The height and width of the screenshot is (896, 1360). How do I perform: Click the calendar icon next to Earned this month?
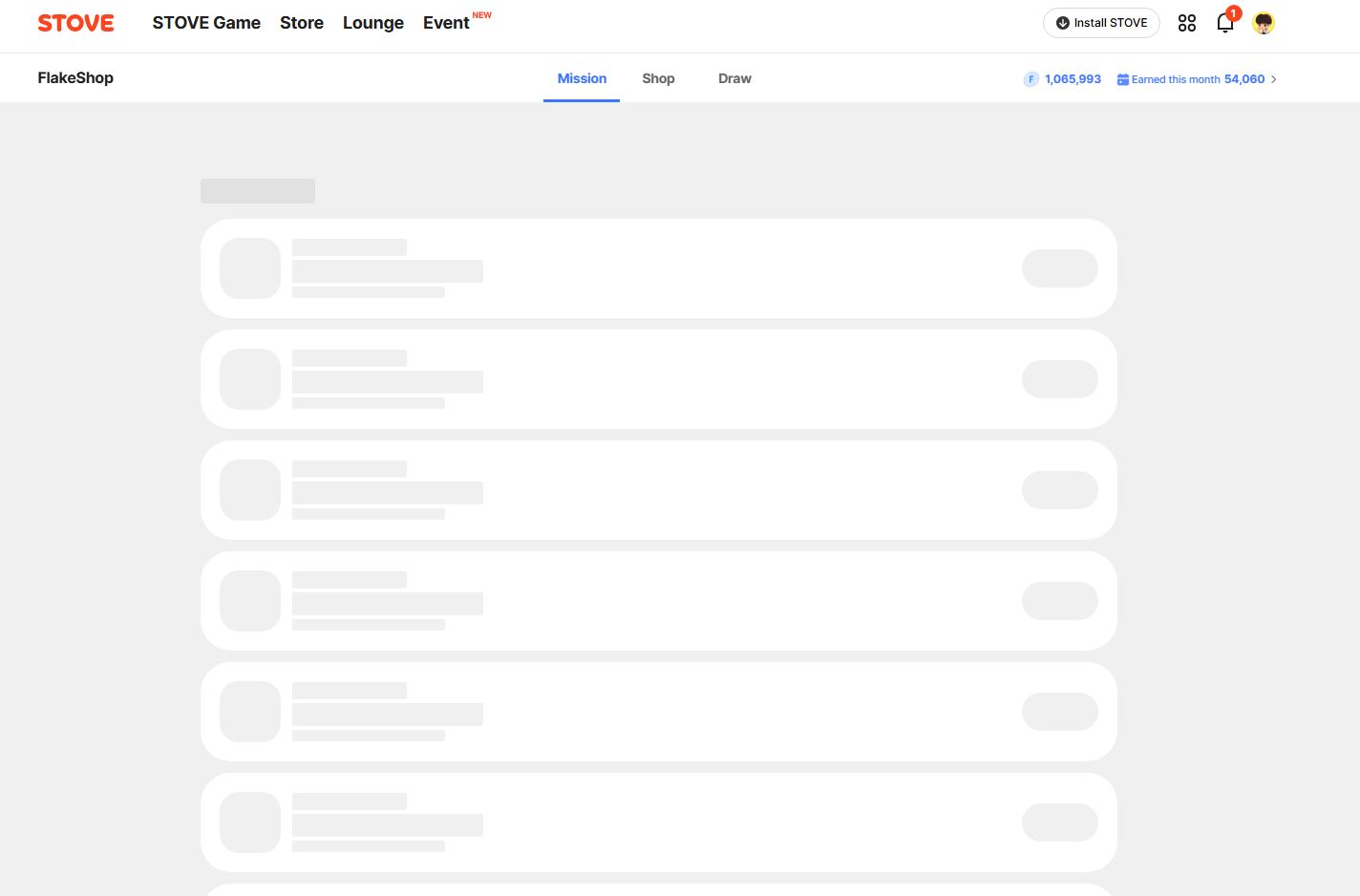[x=1123, y=79]
